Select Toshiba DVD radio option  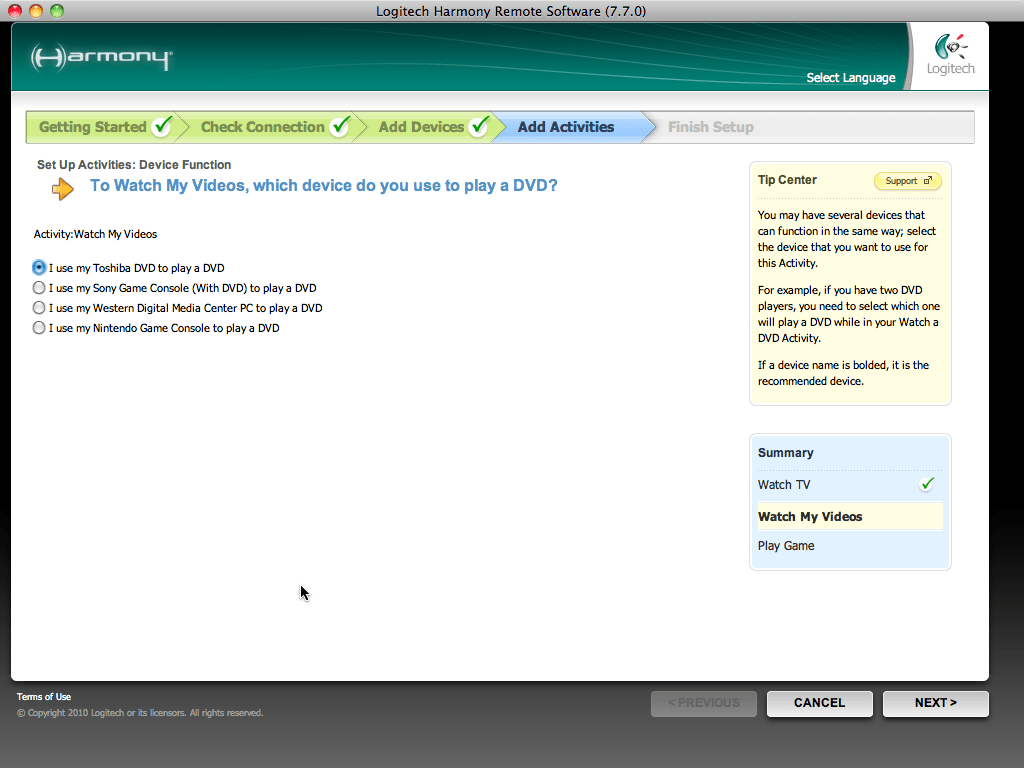coord(39,268)
